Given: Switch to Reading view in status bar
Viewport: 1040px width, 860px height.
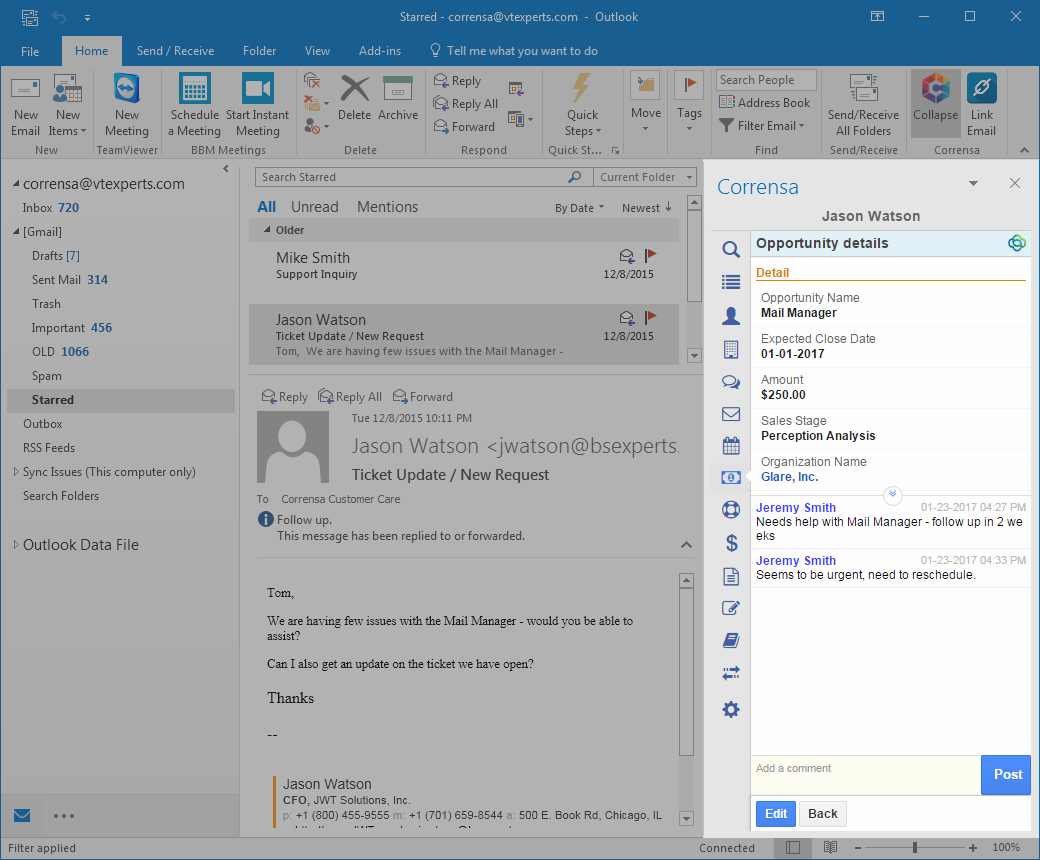Looking at the screenshot, I should click(x=830, y=847).
